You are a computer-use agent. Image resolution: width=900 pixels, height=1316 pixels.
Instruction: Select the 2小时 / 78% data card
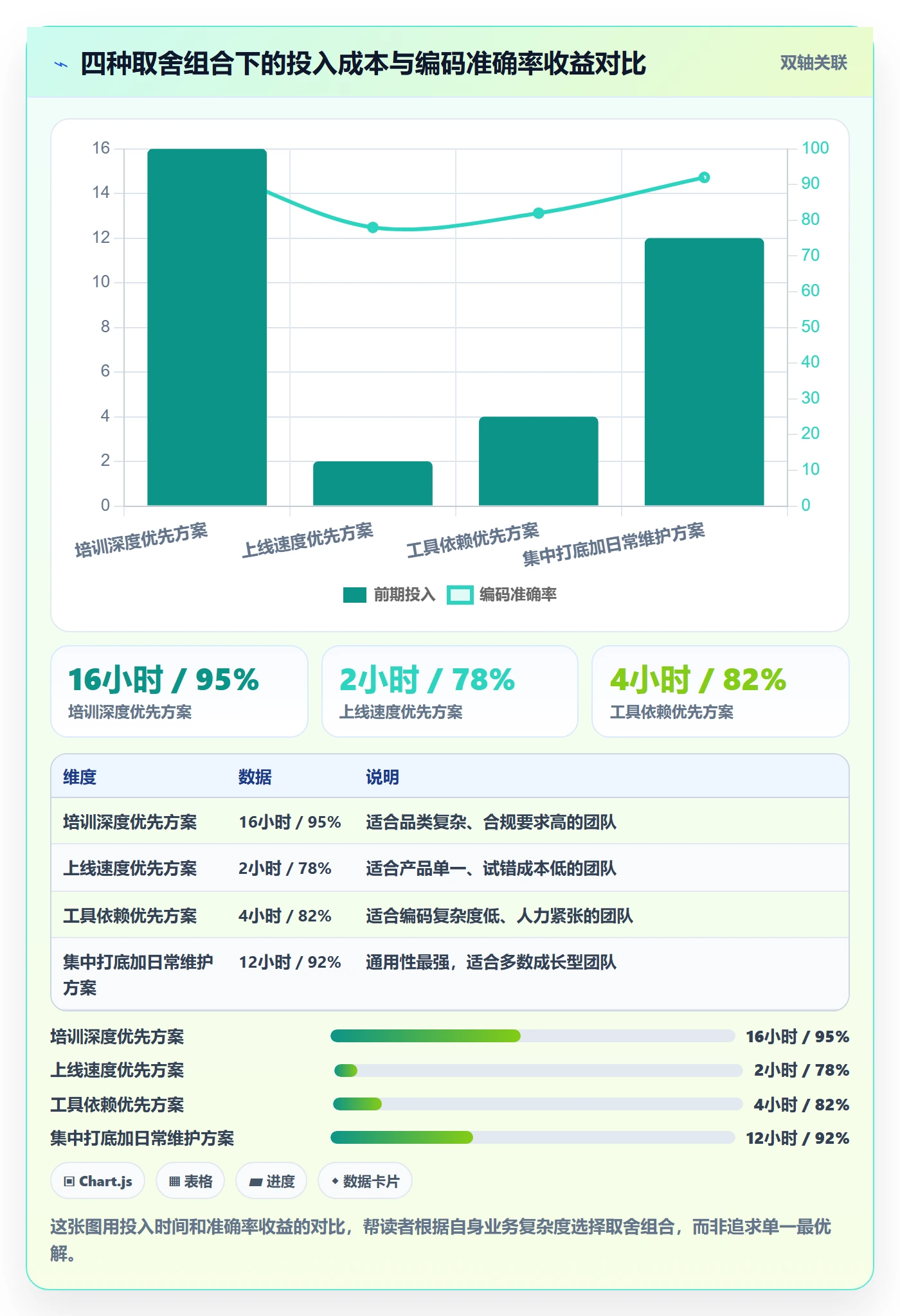(x=450, y=691)
